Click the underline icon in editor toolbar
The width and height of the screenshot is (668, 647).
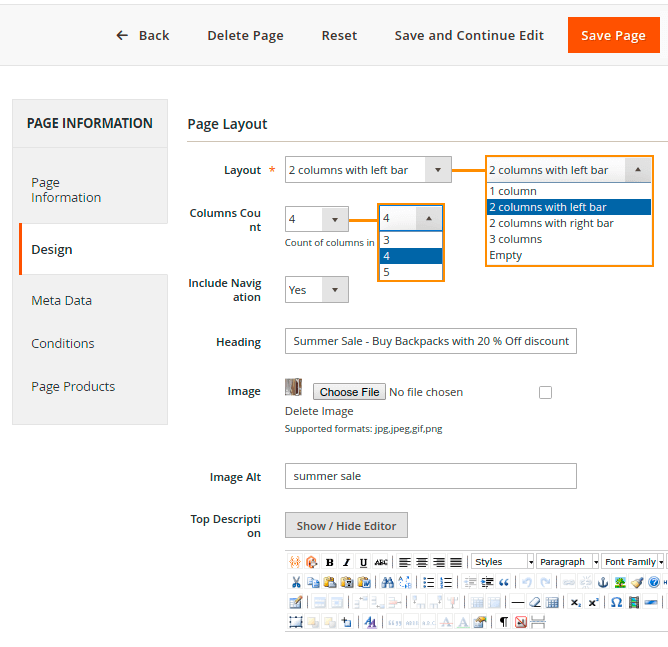pyautogui.click(x=363, y=562)
